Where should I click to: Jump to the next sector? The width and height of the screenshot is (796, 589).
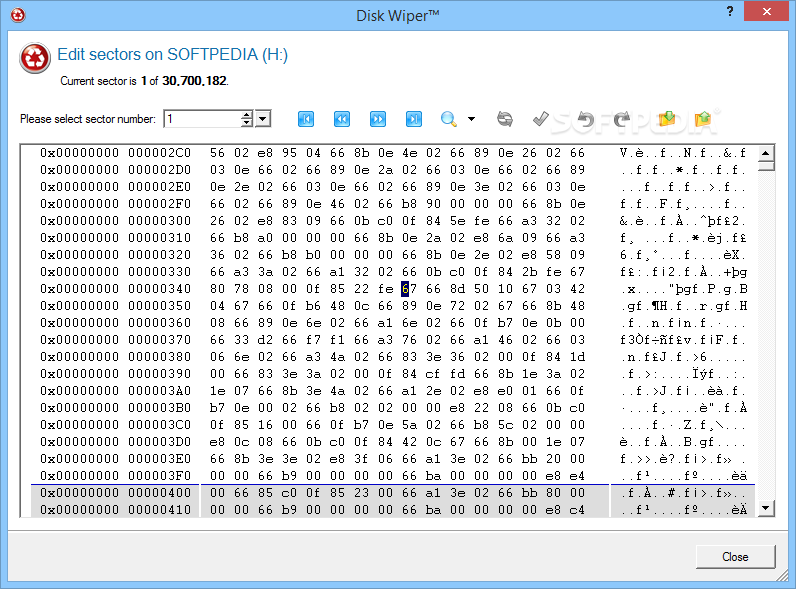click(x=378, y=119)
